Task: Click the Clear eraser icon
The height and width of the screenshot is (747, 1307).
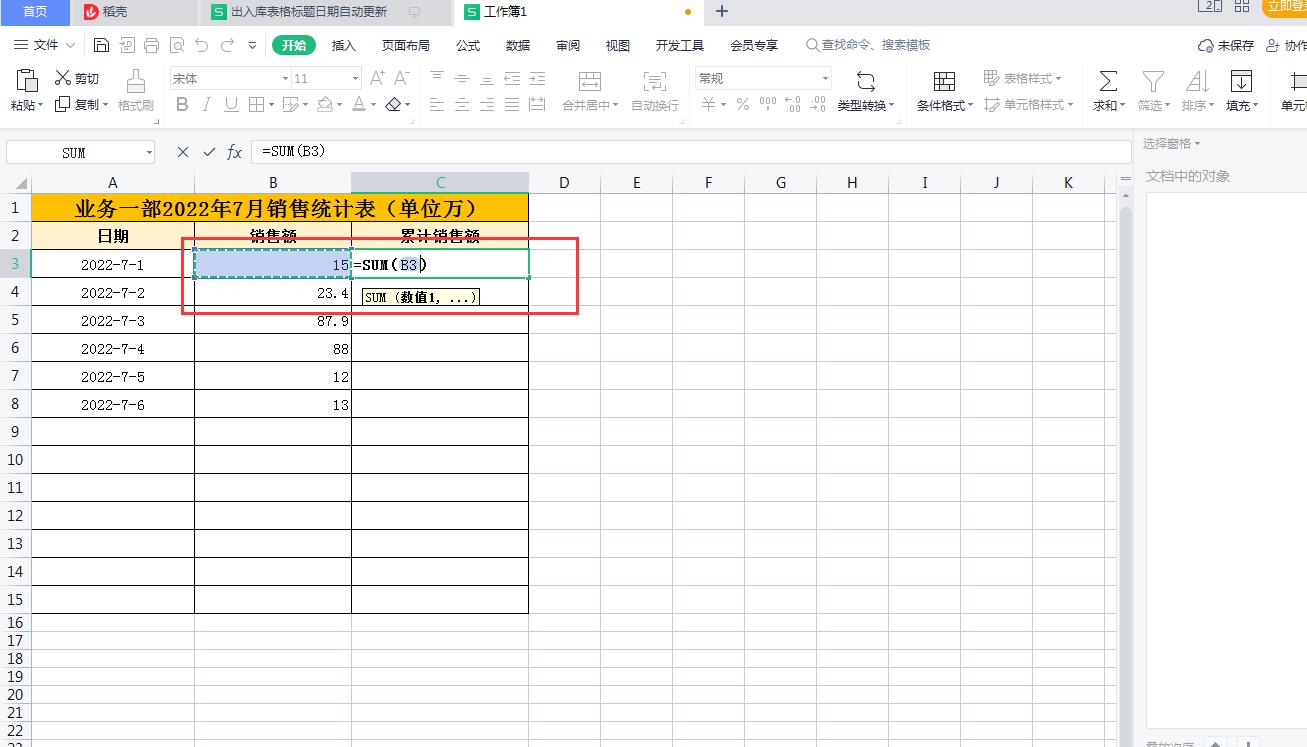Action: (394, 104)
